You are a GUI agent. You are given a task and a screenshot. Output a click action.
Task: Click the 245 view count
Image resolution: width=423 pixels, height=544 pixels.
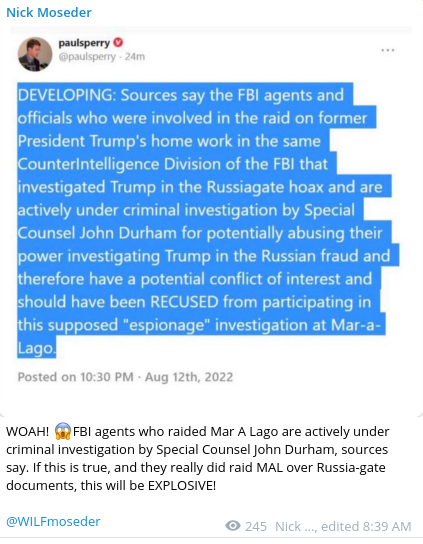[256, 526]
